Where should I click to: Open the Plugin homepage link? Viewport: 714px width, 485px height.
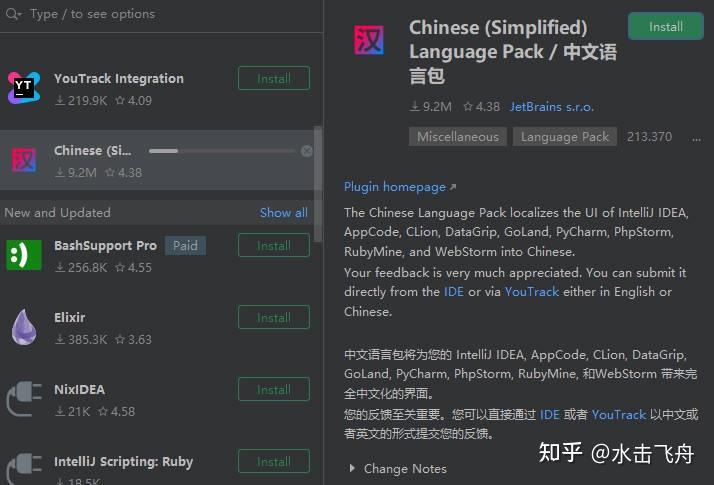pyautogui.click(x=395, y=187)
